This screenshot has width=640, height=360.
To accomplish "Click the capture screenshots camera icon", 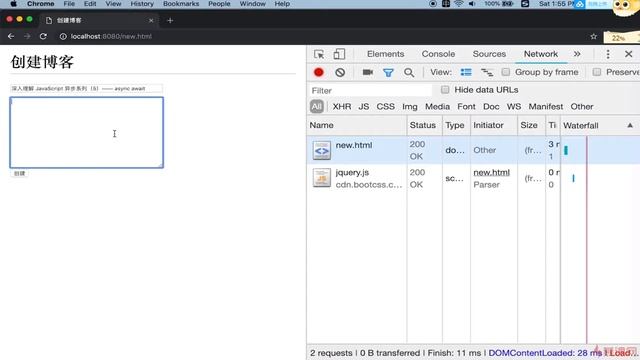I will [x=368, y=72].
